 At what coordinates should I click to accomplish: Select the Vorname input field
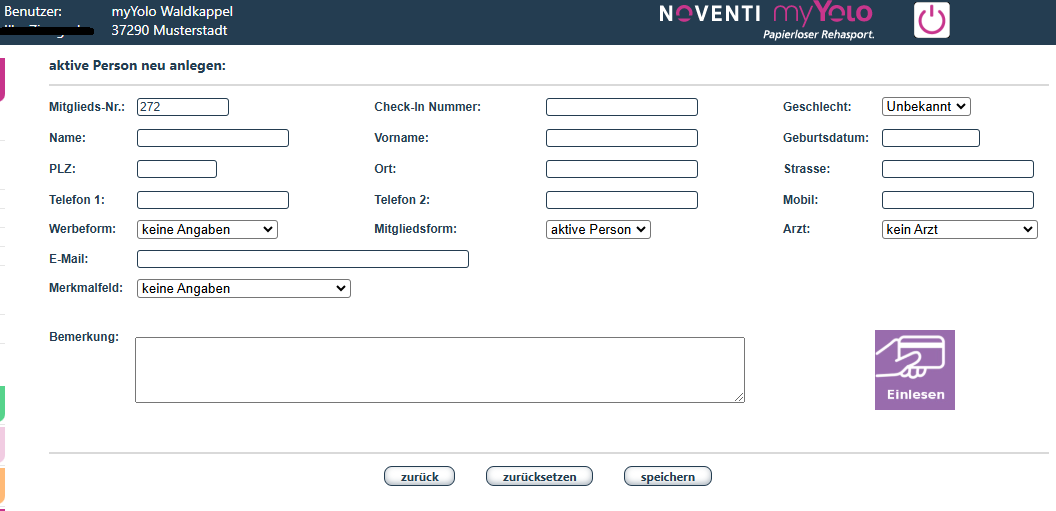click(x=621, y=138)
